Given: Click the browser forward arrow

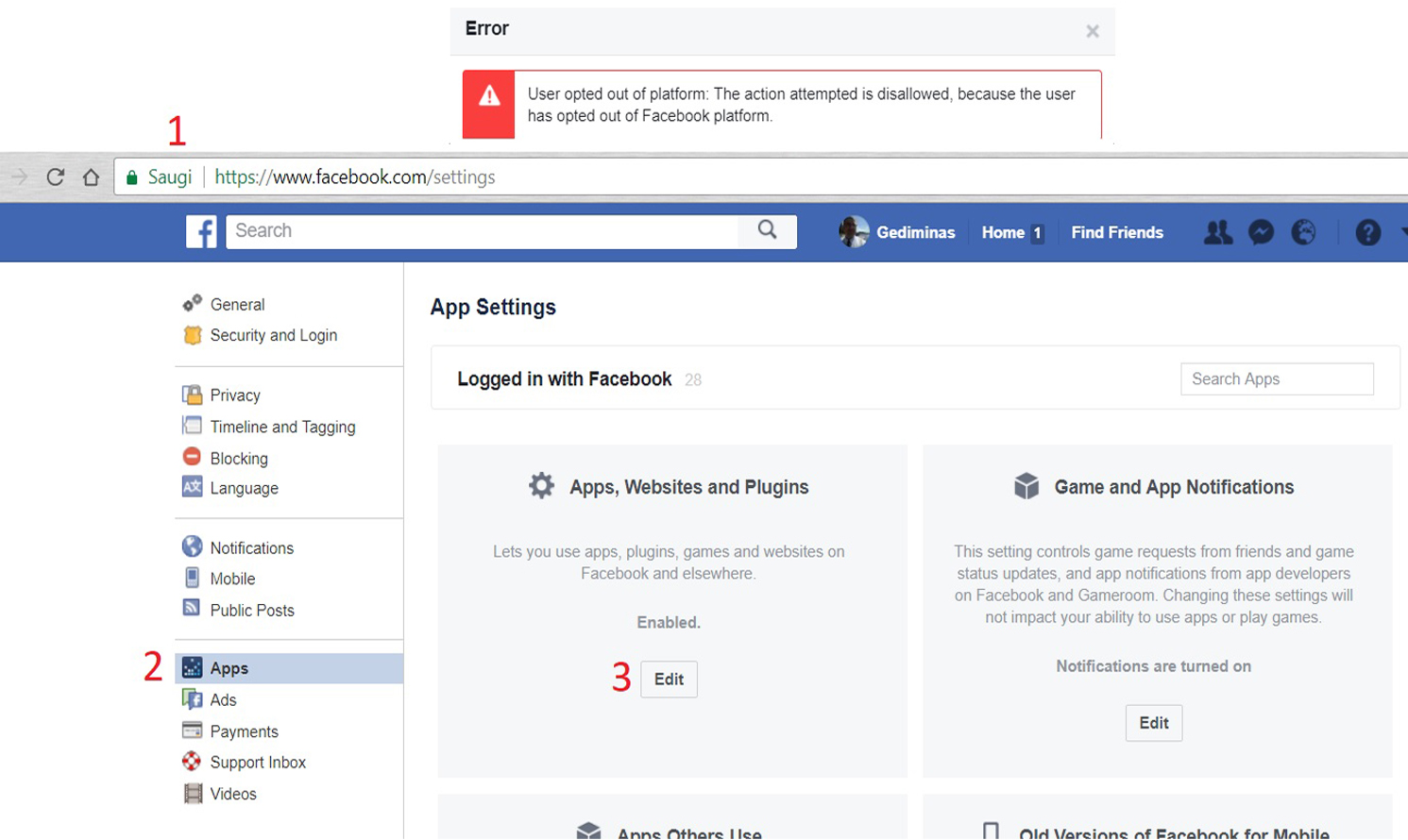Looking at the screenshot, I should point(19,177).
